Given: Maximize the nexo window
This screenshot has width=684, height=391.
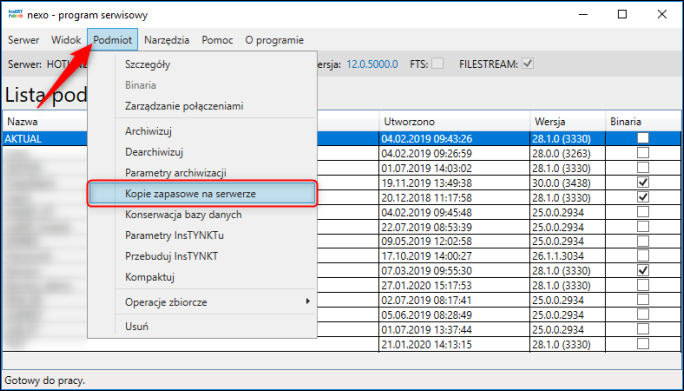Looking at the screenshot, I should click(x=622, y=14).
